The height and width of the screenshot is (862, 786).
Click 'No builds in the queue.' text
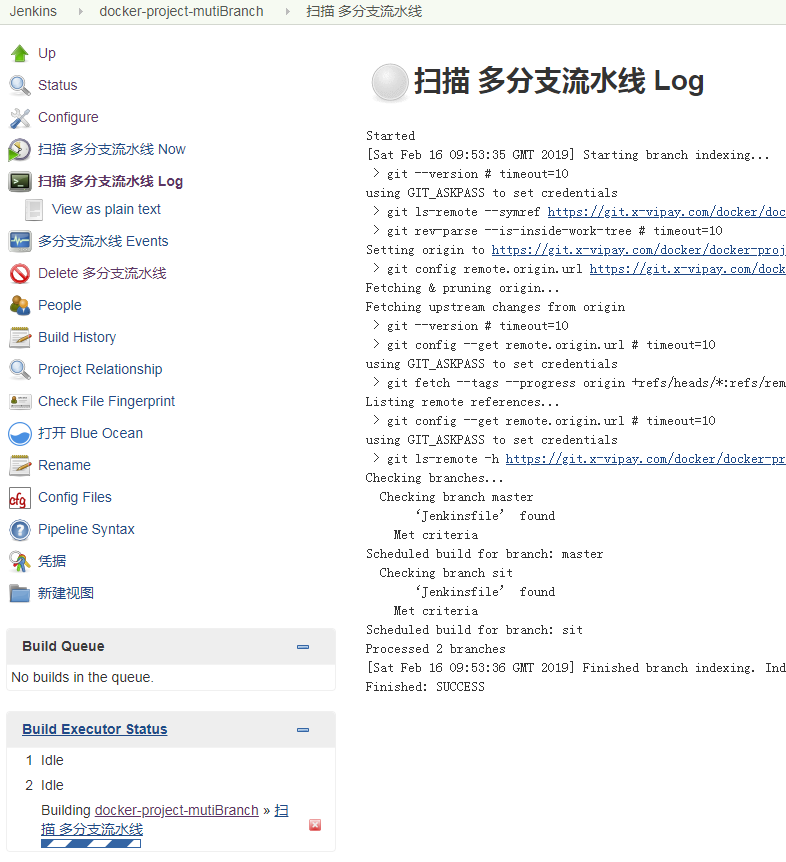click(82, 677)
